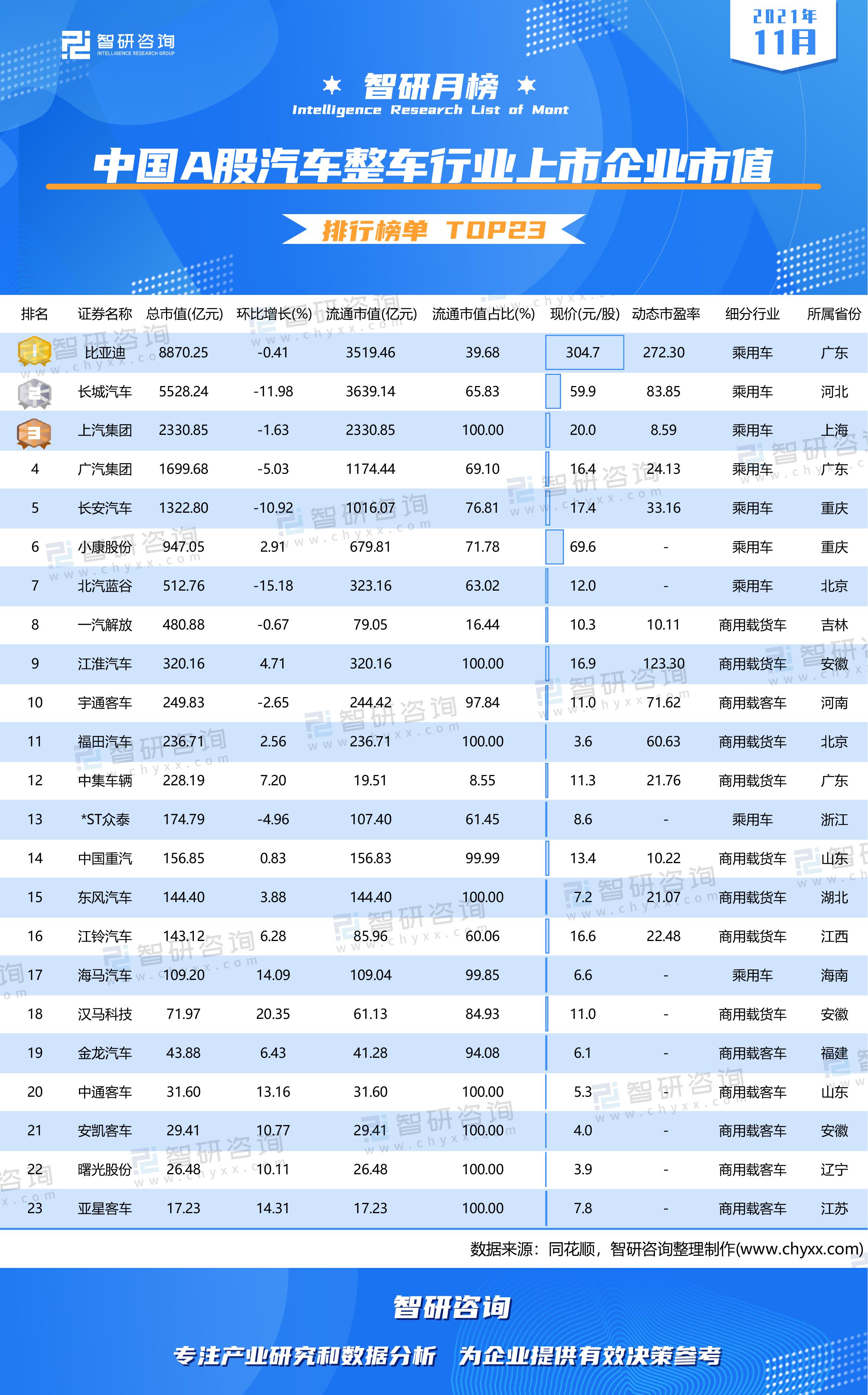Click the gold rank 1 medal icon
Viewport: 868px width, 1395px height.
point(35,352)
